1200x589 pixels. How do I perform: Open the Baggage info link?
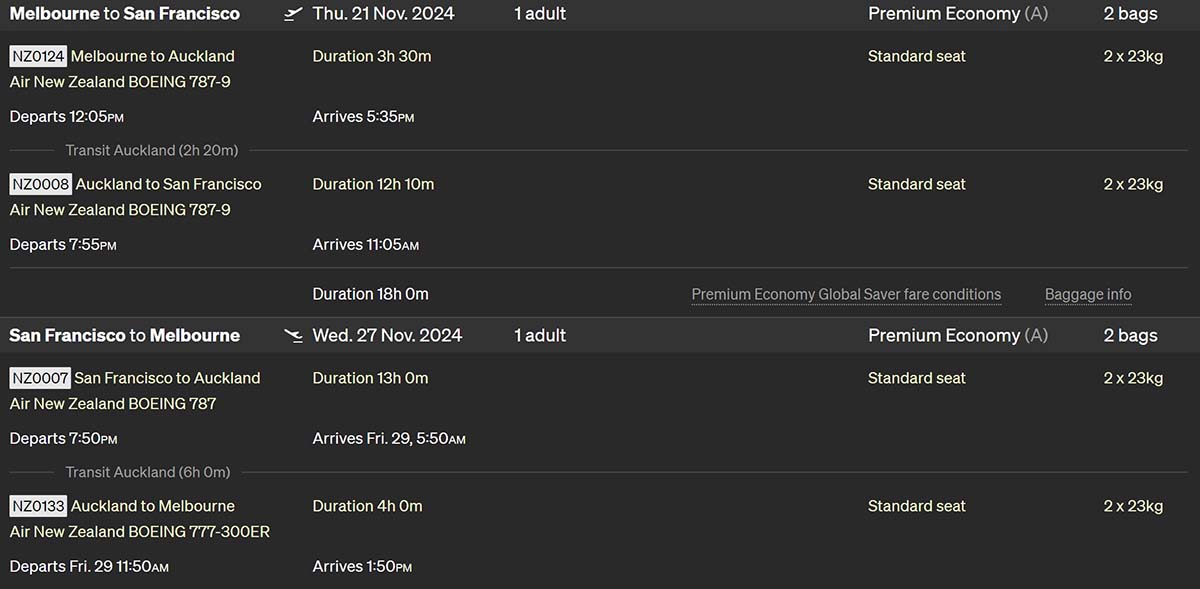[x=1088, y=294]
